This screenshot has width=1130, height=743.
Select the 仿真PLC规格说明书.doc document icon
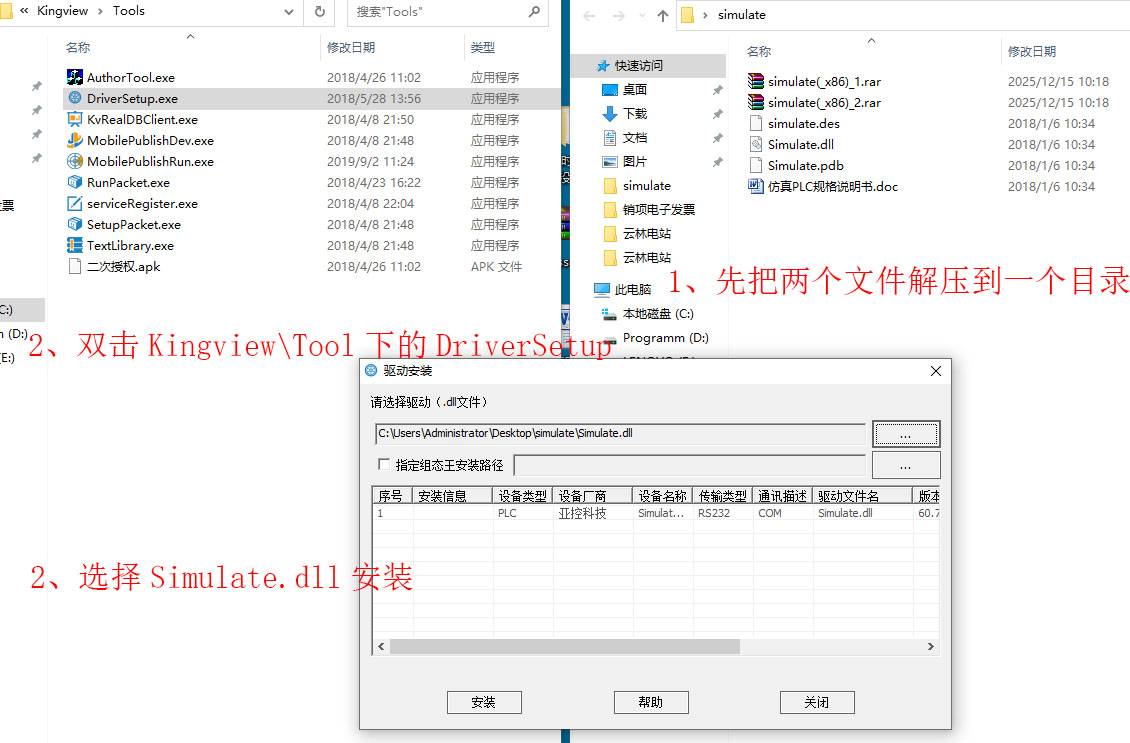756,186
